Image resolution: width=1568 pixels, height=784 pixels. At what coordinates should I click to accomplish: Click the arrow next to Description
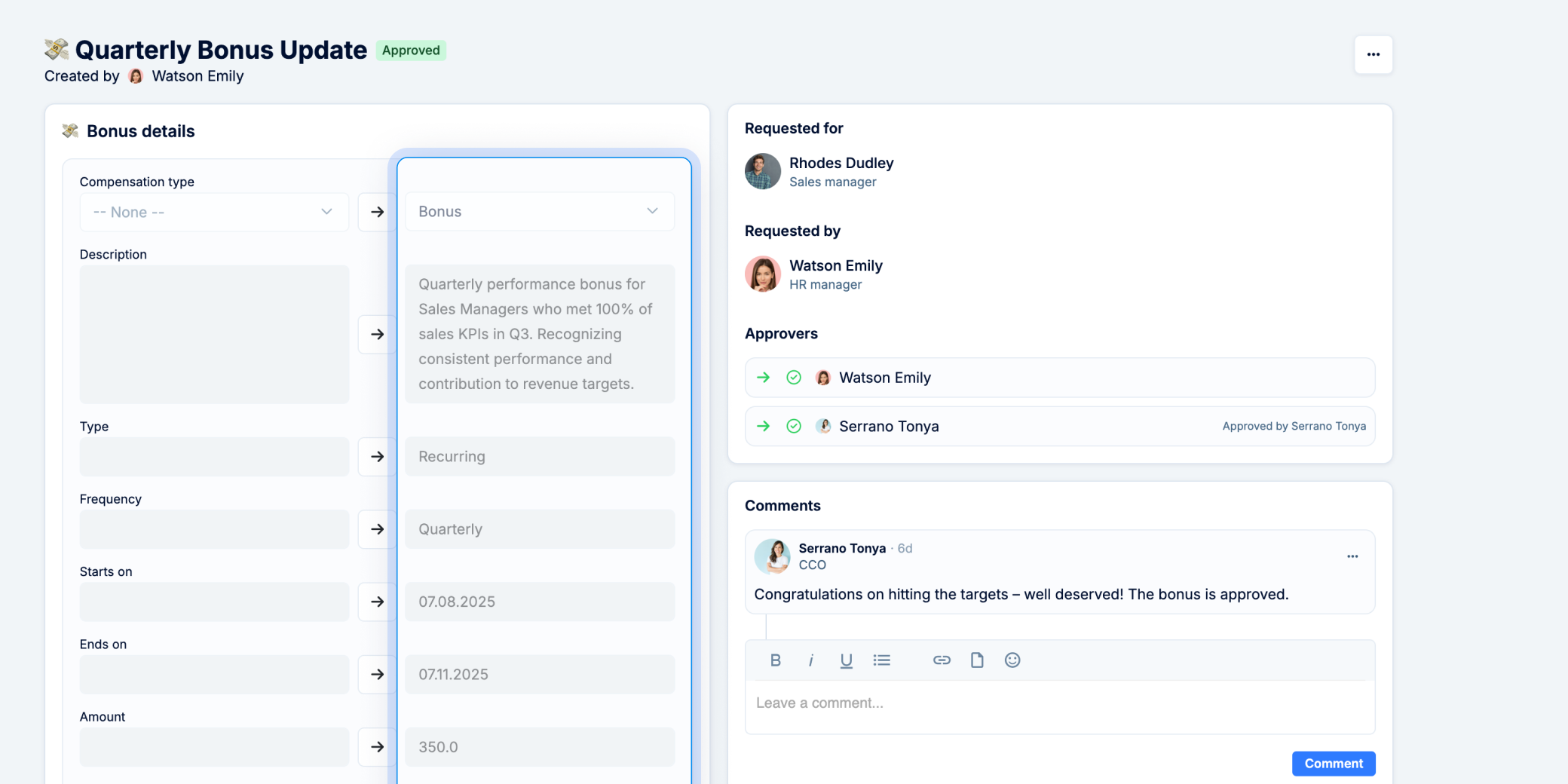pyautogui.click(x=377, y=334)
